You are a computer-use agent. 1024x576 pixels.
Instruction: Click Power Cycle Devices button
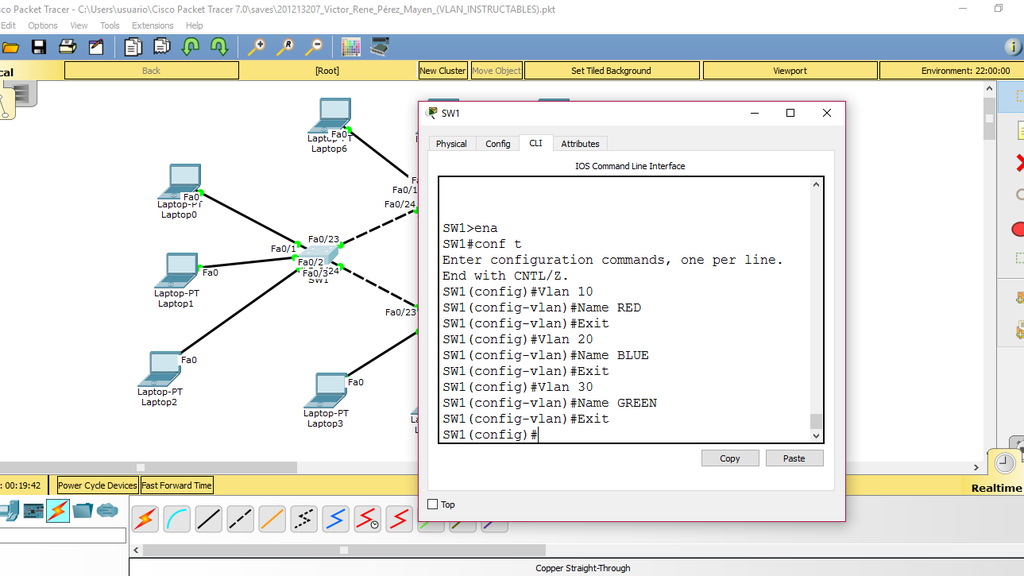pos(97,485)
